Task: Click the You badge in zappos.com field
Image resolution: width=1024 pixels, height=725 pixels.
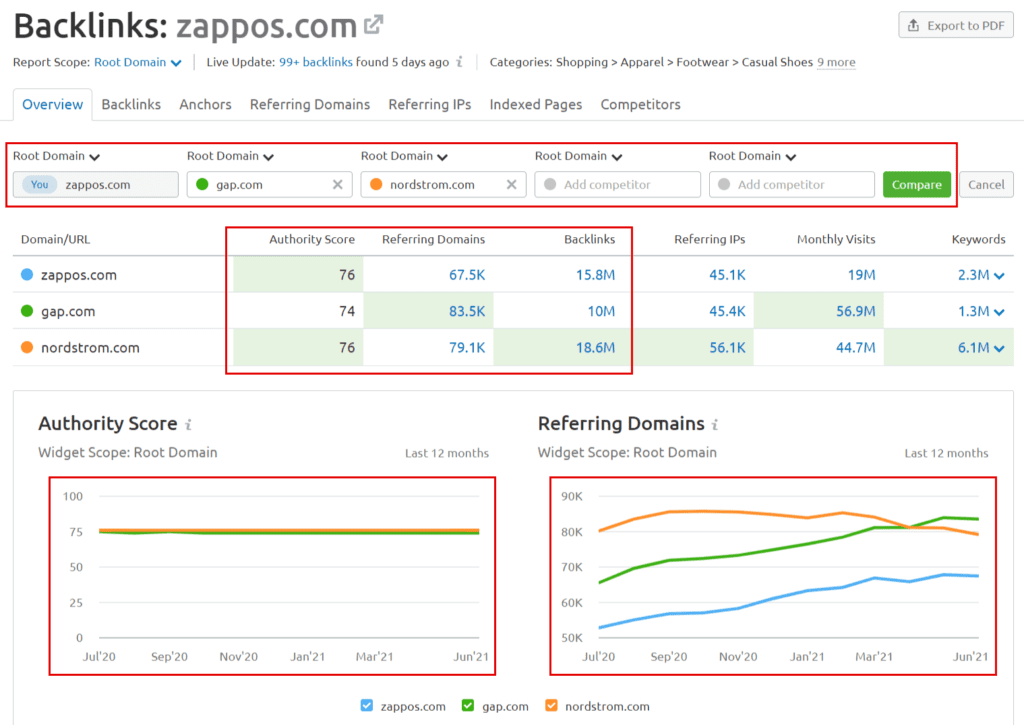Action: (x=39, y=185)
